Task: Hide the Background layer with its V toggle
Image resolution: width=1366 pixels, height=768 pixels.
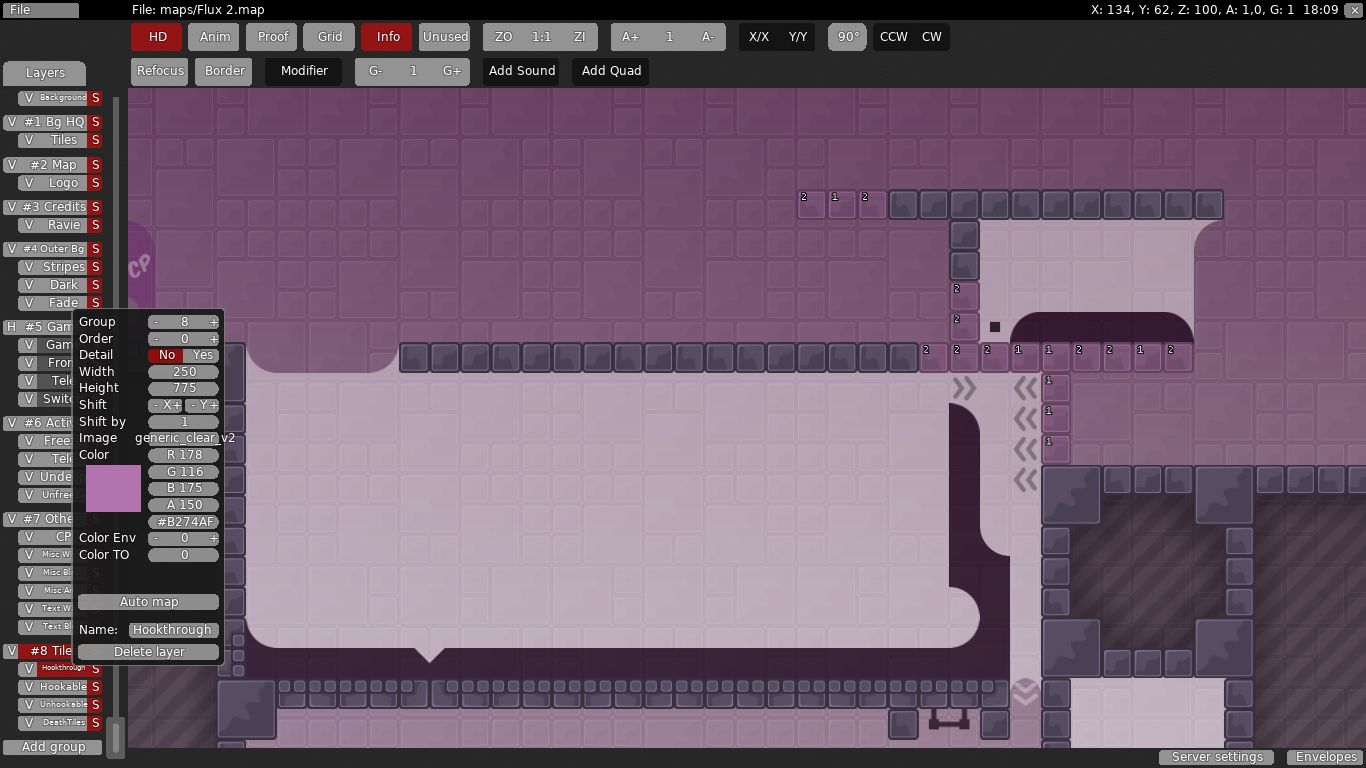Action: click(x=29, y=98)
